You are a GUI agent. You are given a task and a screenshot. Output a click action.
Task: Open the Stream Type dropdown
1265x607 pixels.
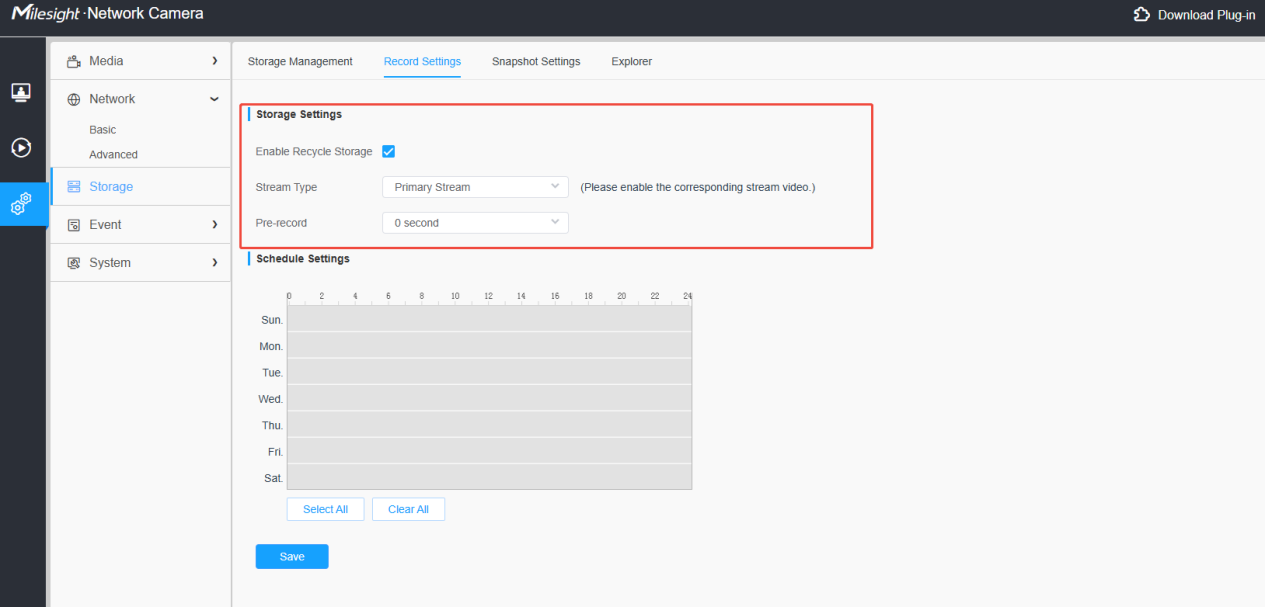pyautogui.click(x=475, y=187)
